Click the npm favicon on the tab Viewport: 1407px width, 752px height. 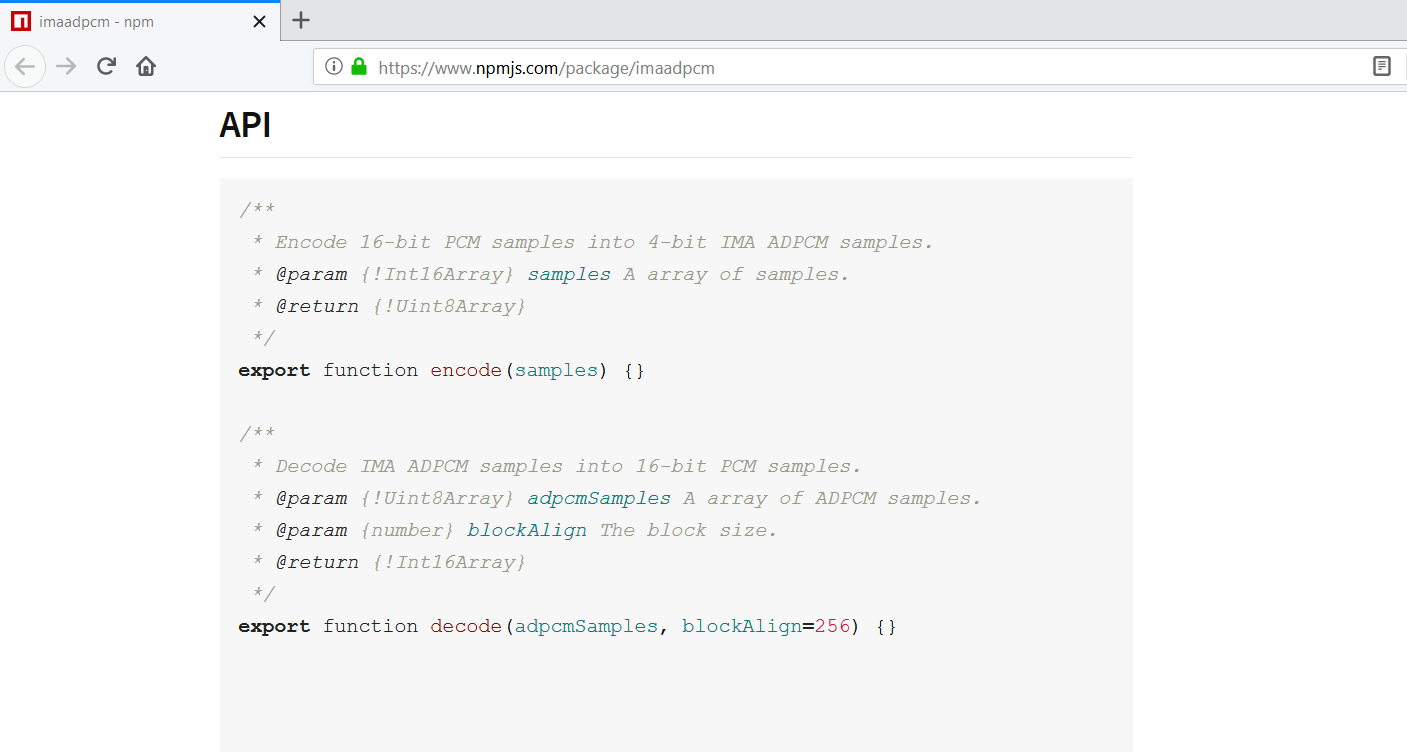20,21
